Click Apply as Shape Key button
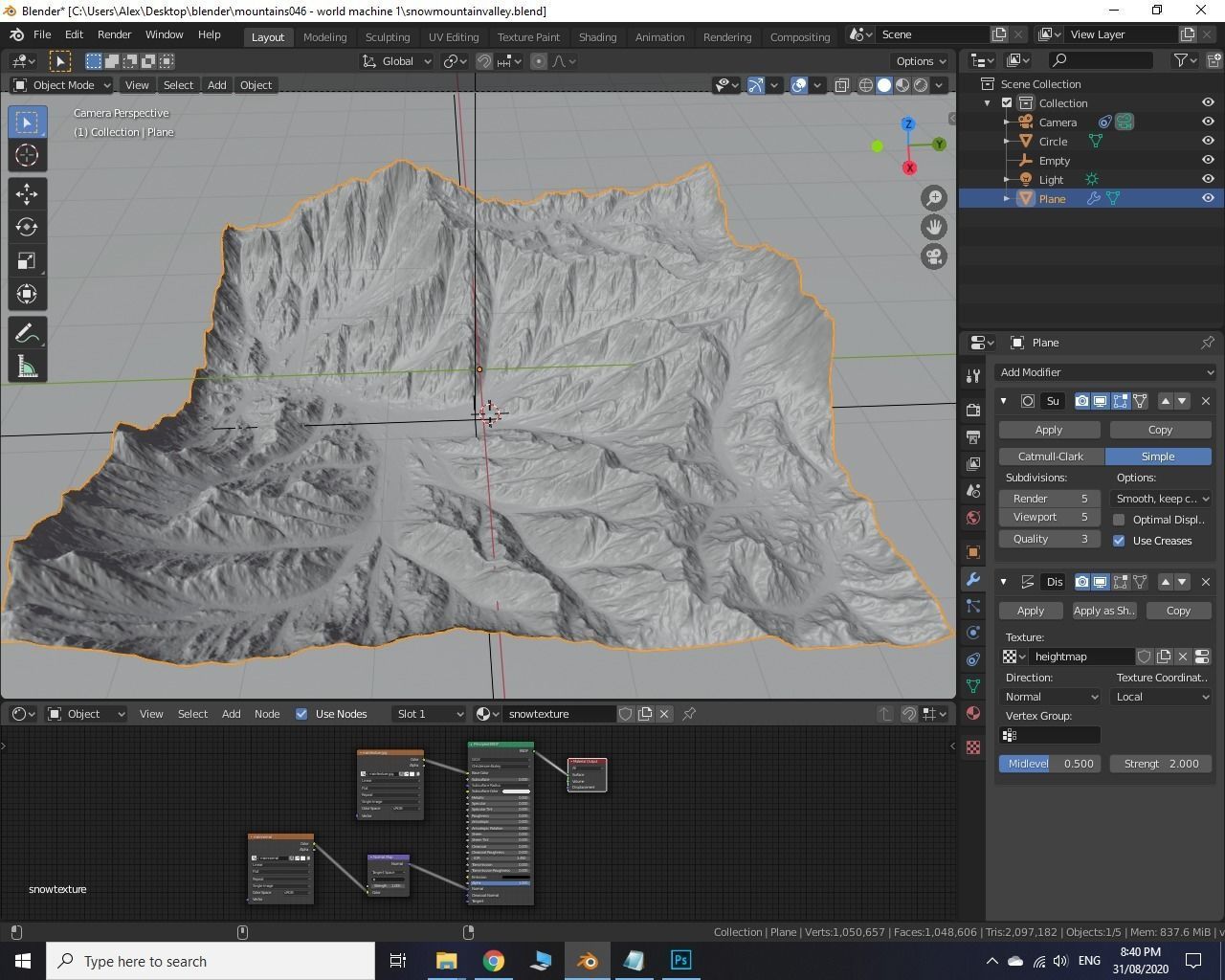 [x=1103, y=611]
